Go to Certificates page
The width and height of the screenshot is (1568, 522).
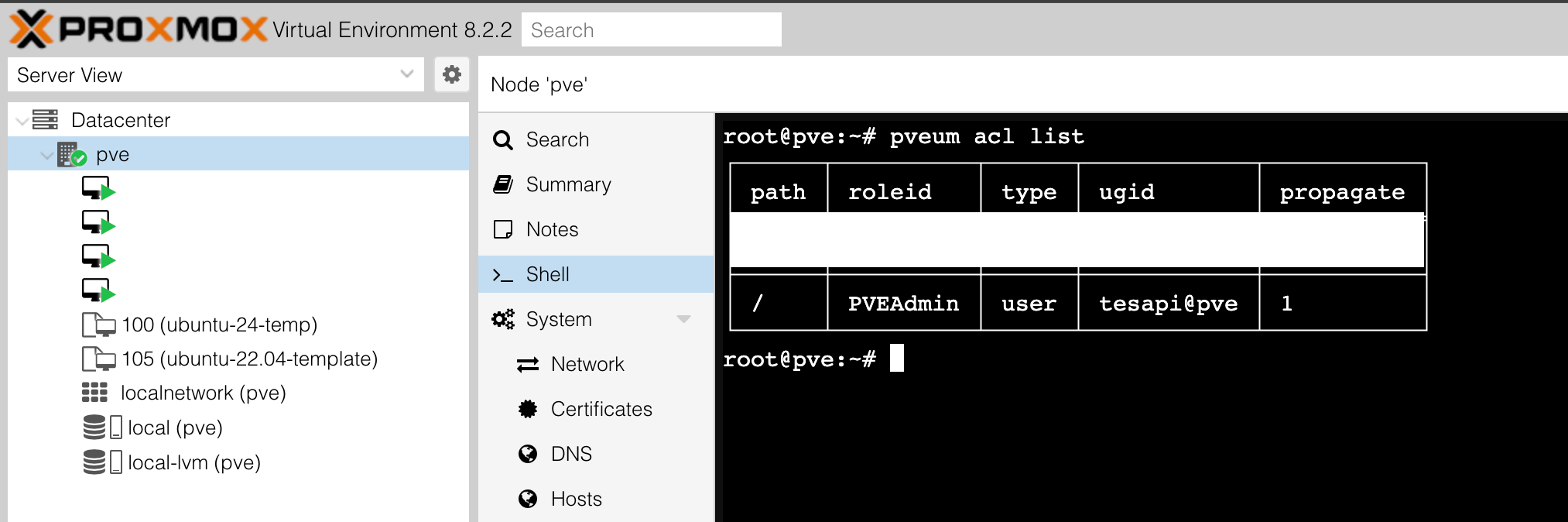click(601, 409)
